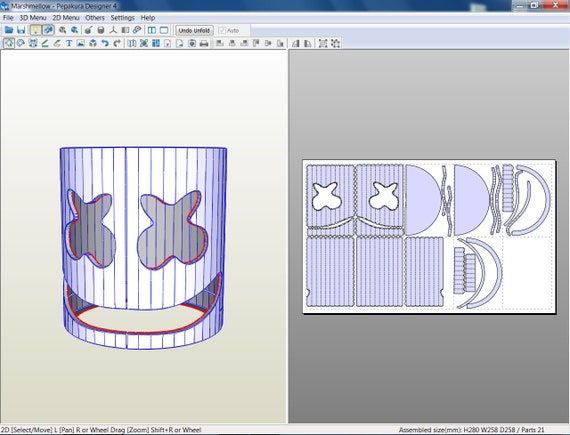Image resolution: width=570 pixels, height=435 pixels.
Task: Click the Undo Unfold button
Action: (194, 31)
